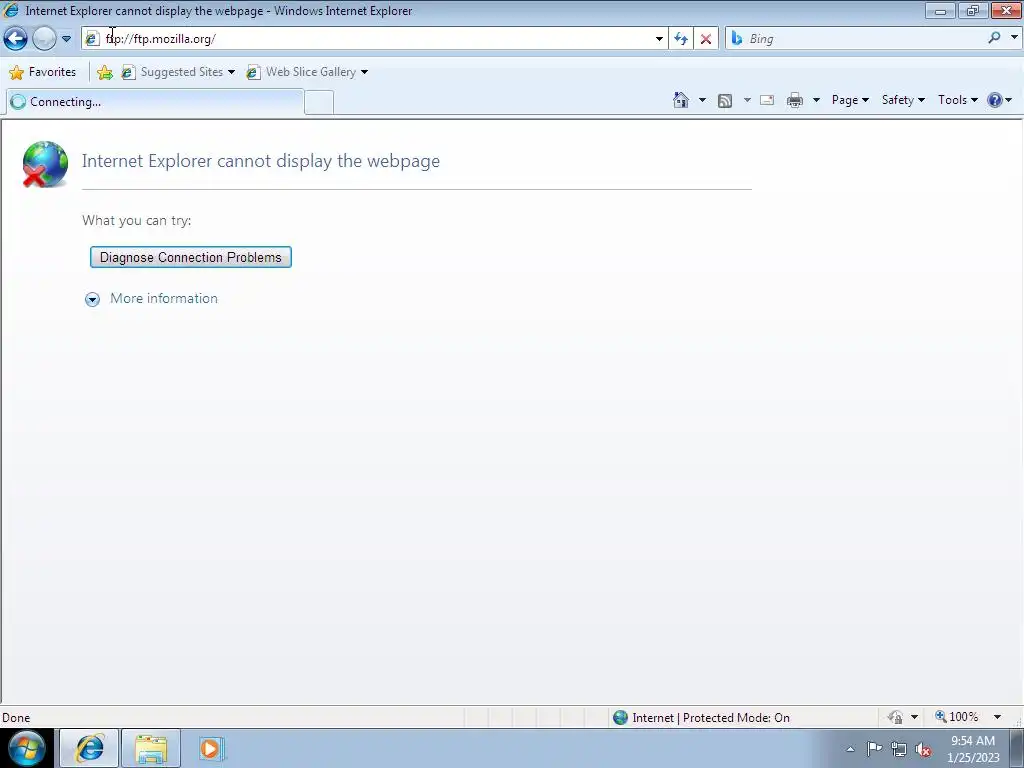1024x768 pixels.
Task: Click the page icon in address bar
Action: pyautogui.click(x=92, y=39)
